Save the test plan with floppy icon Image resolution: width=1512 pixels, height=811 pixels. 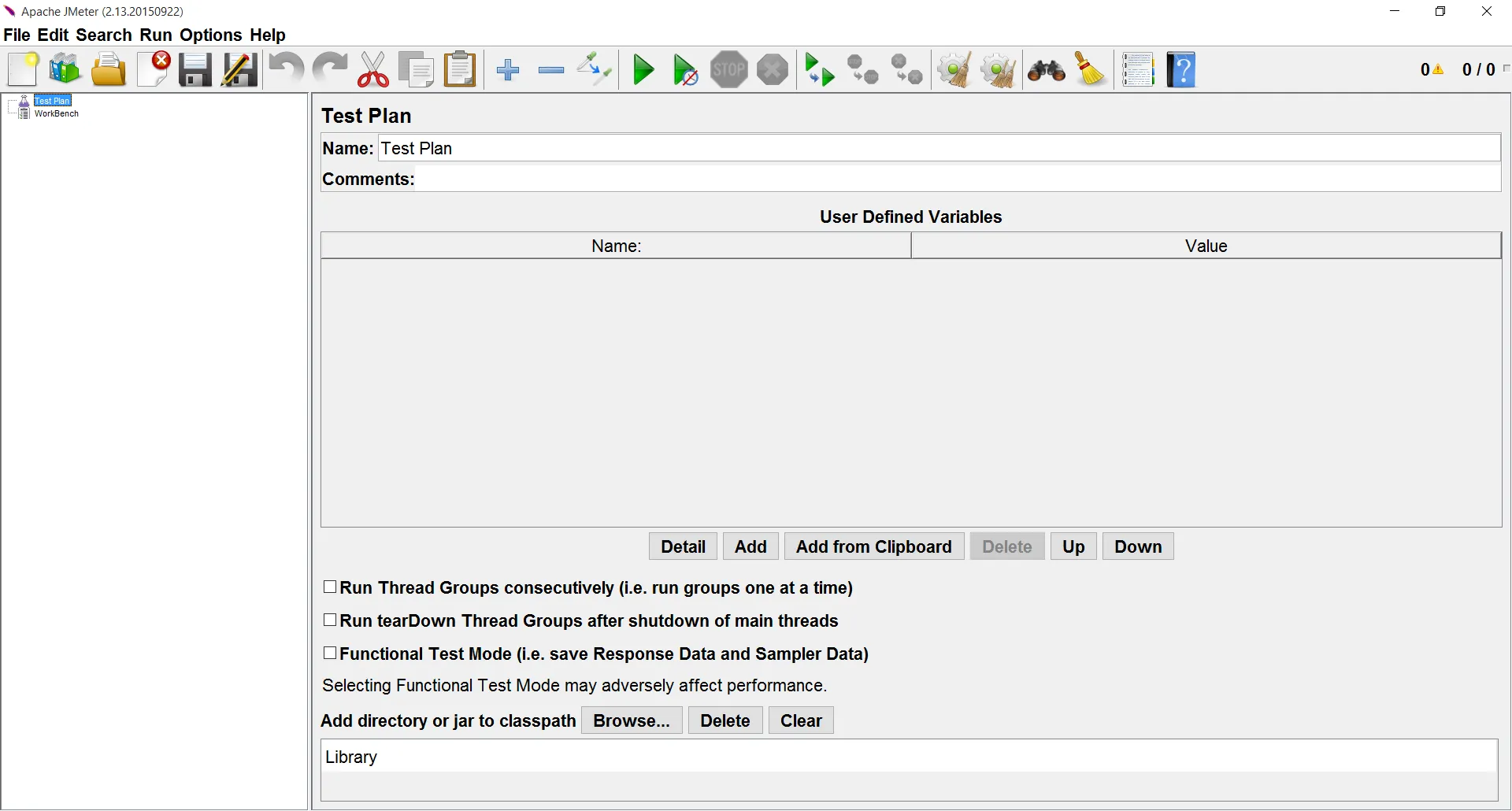pyautogui.click(x=195, y=70)
